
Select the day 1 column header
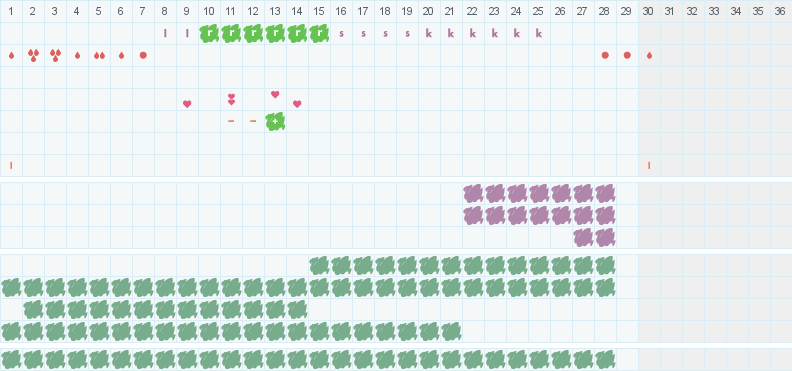(x=11, y=11)
